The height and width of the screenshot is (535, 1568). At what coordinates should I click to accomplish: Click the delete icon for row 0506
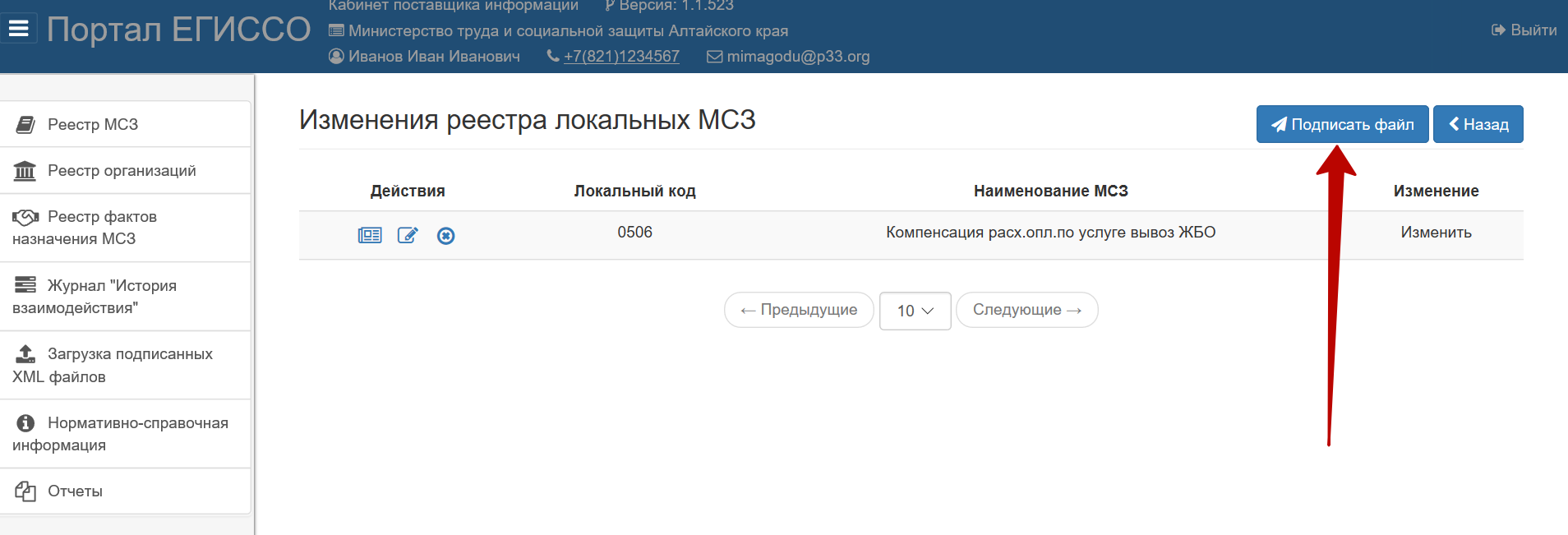445,236
